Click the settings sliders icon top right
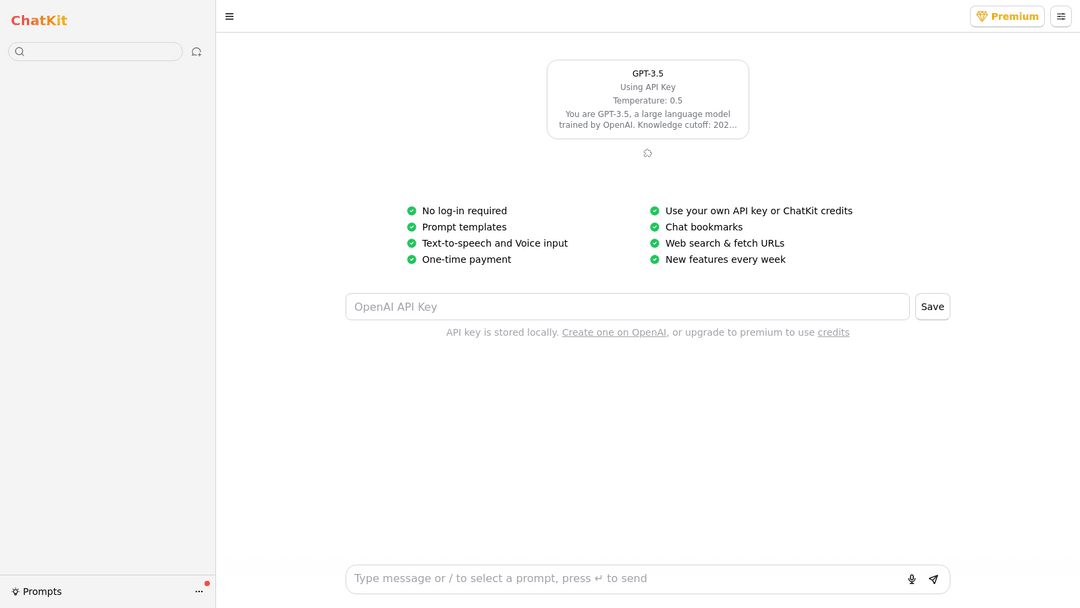This screenshot has height=608, width=1080. pos(1061,16)
